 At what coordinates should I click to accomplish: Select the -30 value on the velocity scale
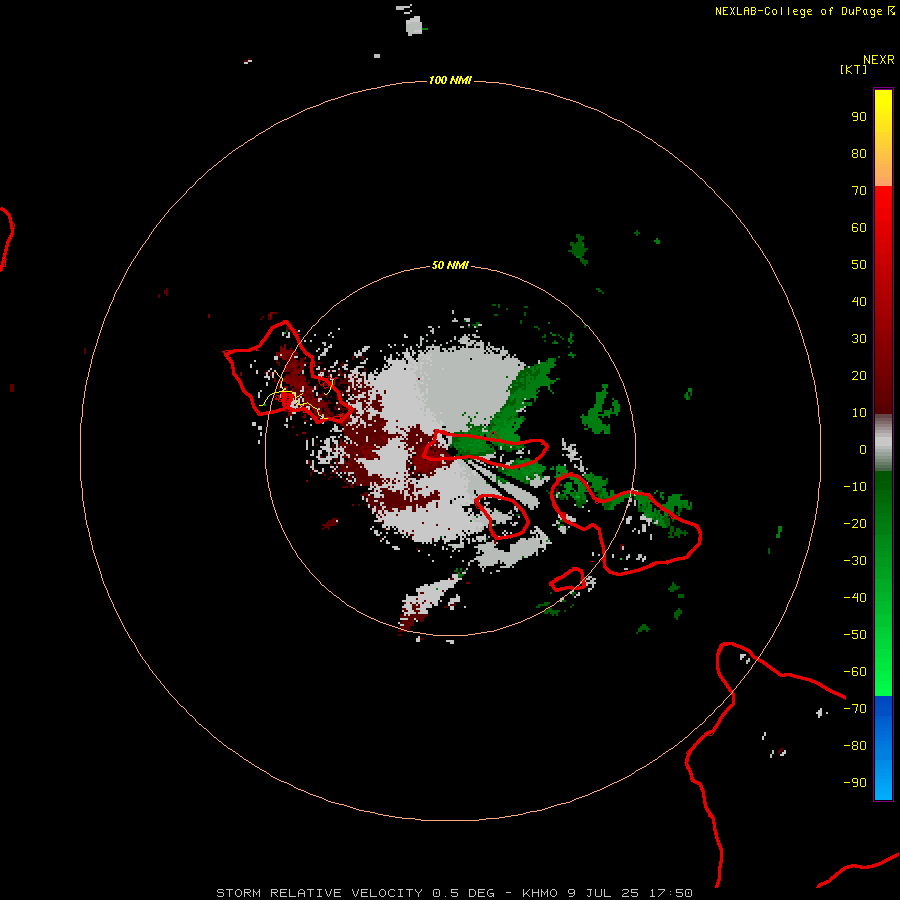coord(855,561)
